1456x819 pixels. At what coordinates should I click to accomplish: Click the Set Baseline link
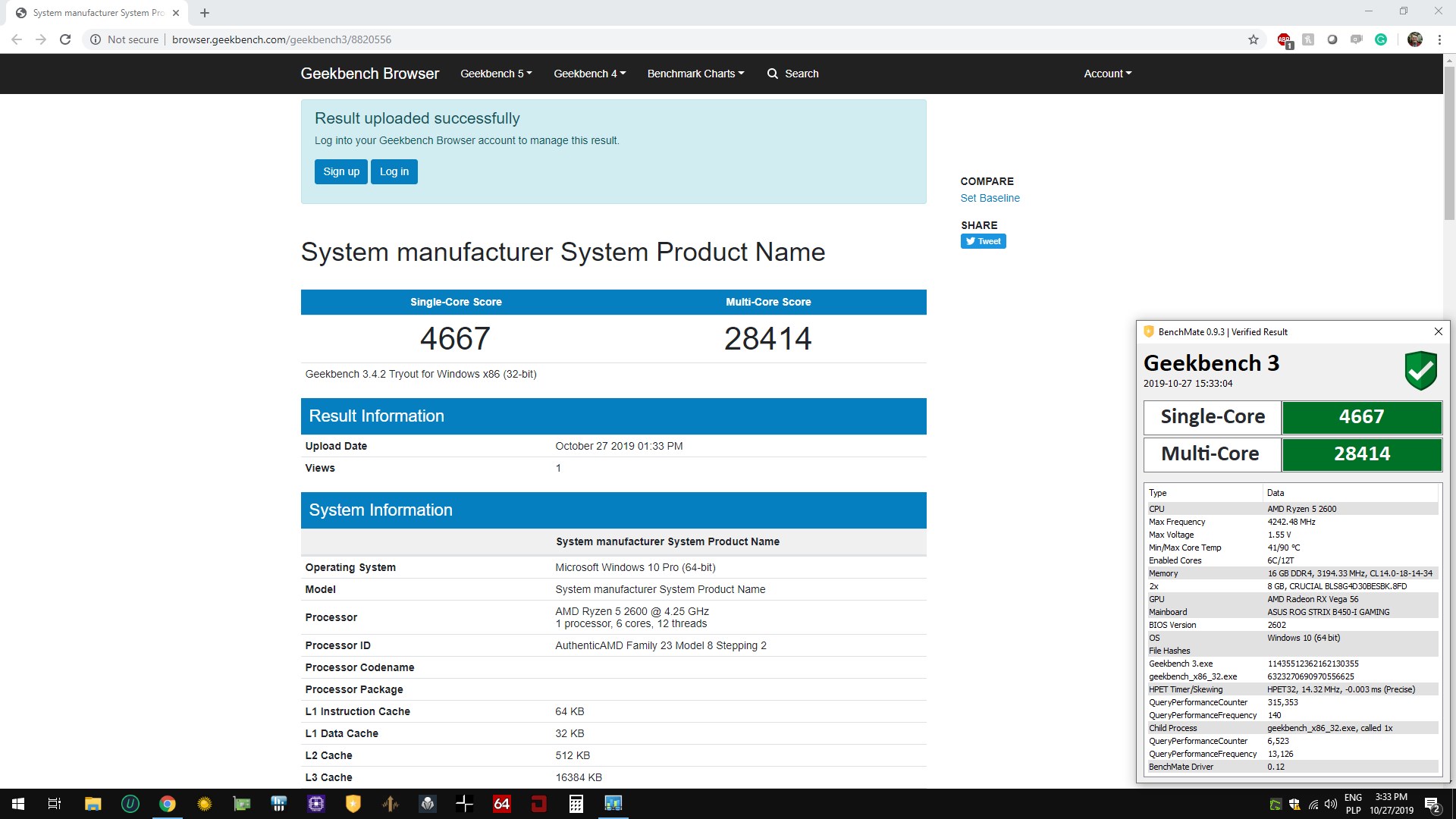(990, 198)
